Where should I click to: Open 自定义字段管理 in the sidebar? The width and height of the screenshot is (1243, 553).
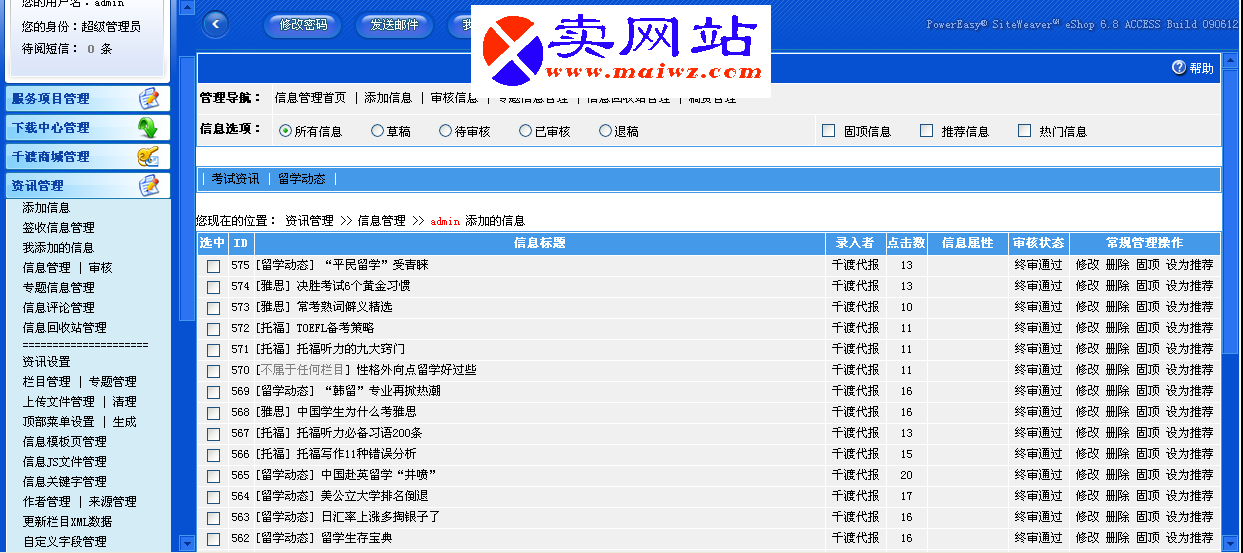pos(65,542)
